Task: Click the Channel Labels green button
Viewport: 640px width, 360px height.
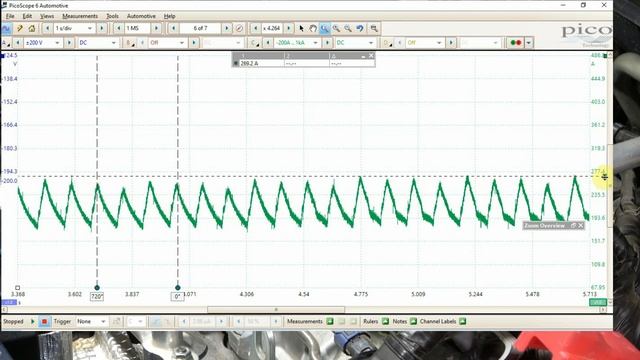Action: [462, 322]
